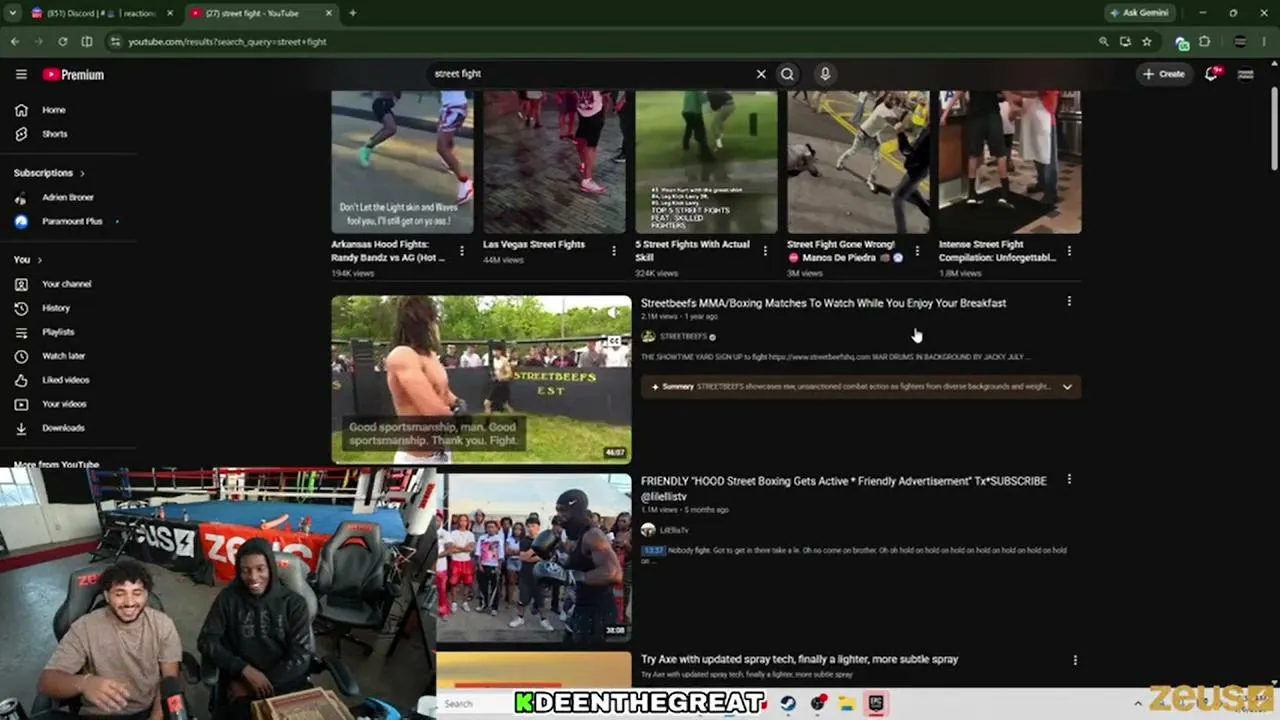The image size is (1280, 720).
Task: Play the HOOD Street Boxing video thumbnail
Action: pyautogui.click(x=534, y=557)
